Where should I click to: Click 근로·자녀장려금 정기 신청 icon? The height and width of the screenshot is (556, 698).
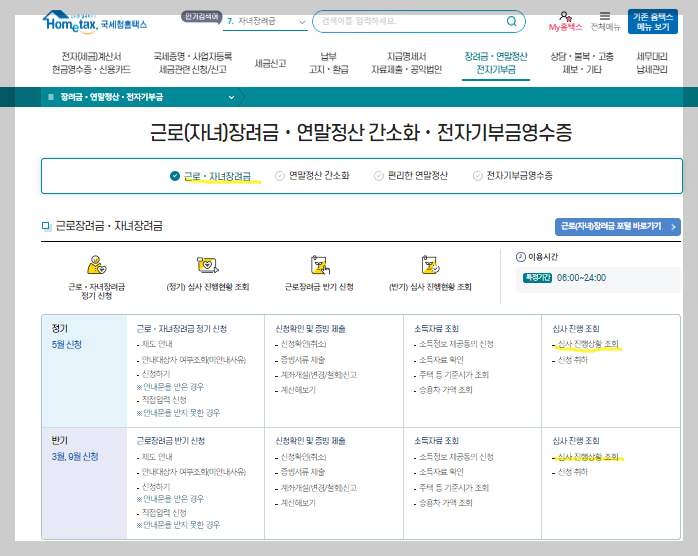97,264
